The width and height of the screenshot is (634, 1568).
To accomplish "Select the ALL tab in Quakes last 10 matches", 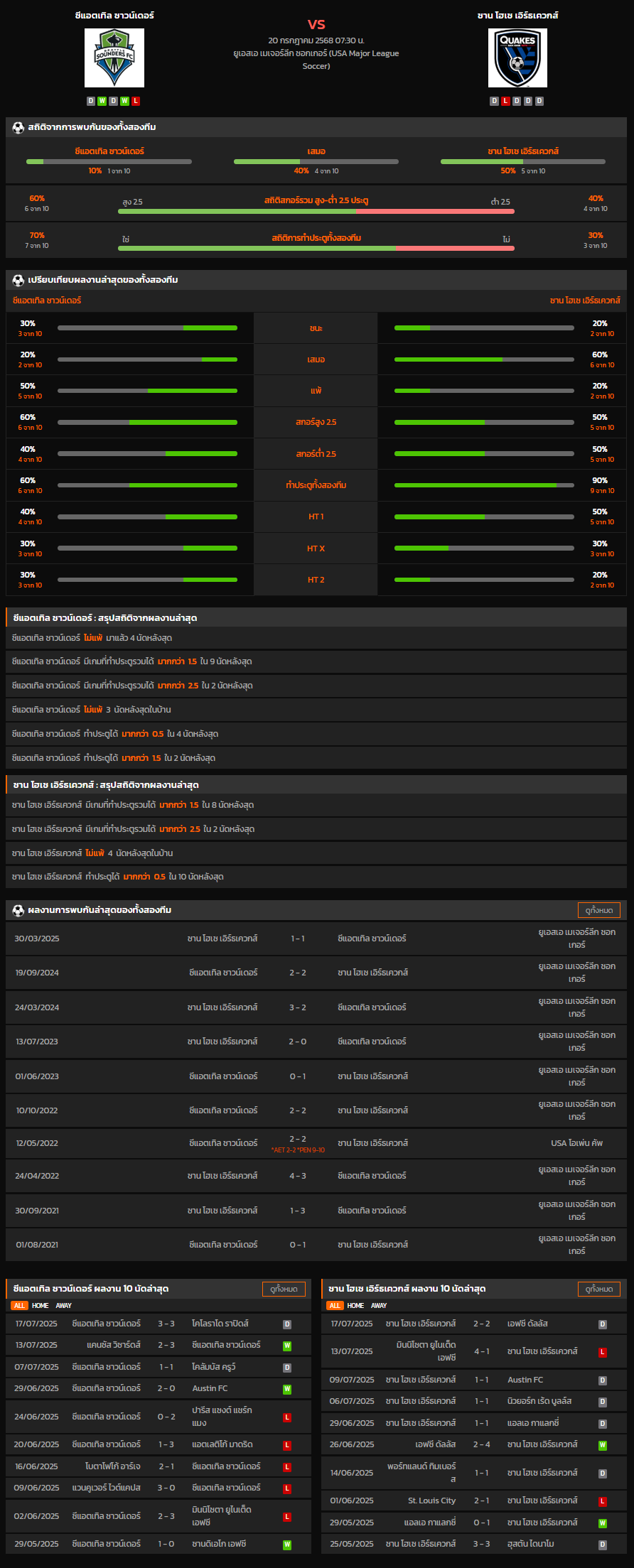I will point(335,1306).
